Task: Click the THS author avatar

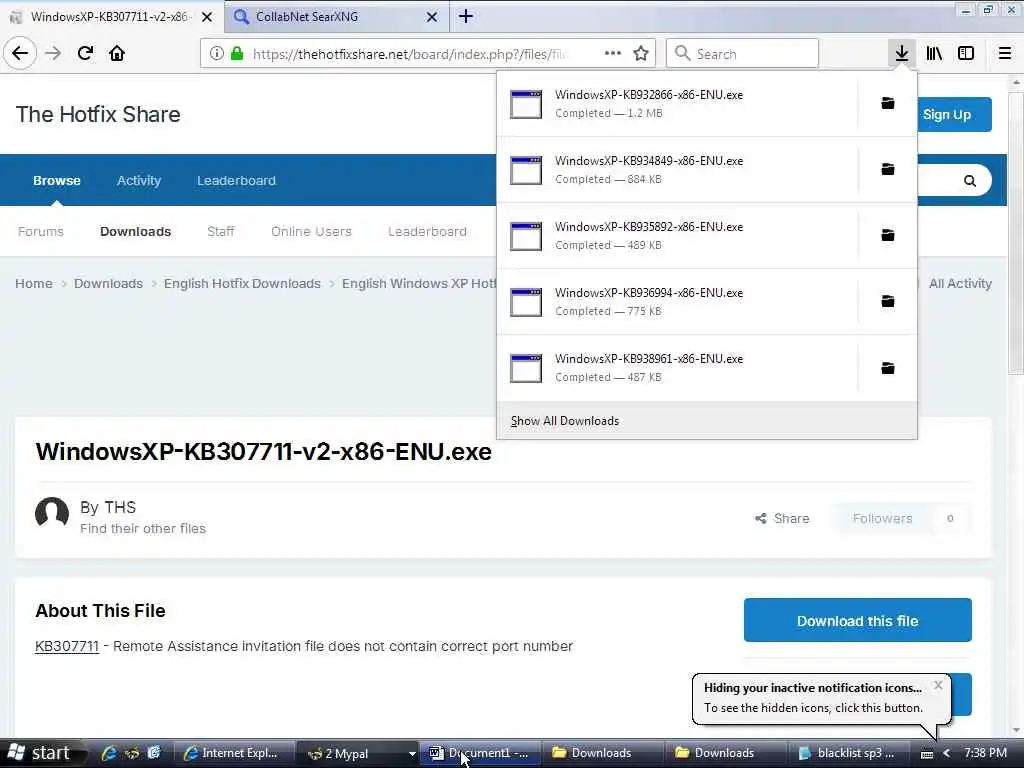Action: 52,513
